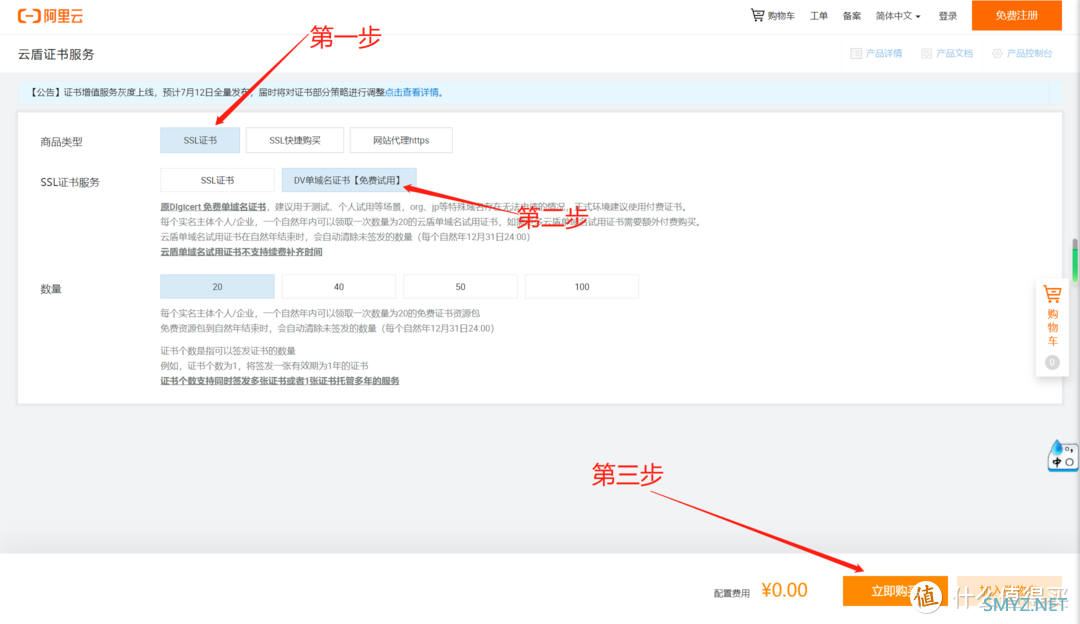
Task: Click the 云盾证书服务 page title
Action: click(56, 54)
